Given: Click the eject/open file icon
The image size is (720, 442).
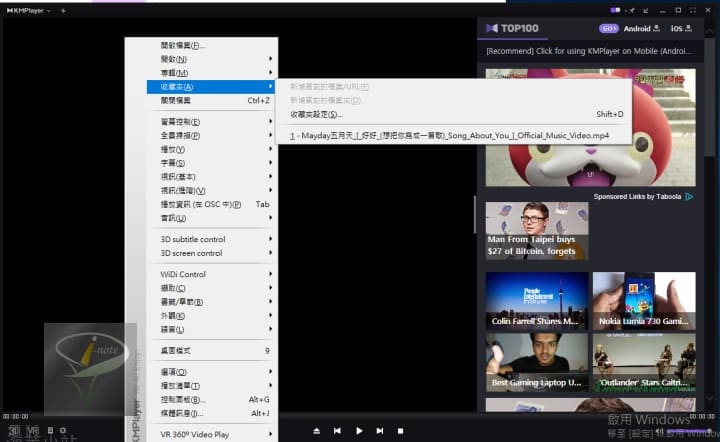Looking at the screenshot, I should 316,430.
